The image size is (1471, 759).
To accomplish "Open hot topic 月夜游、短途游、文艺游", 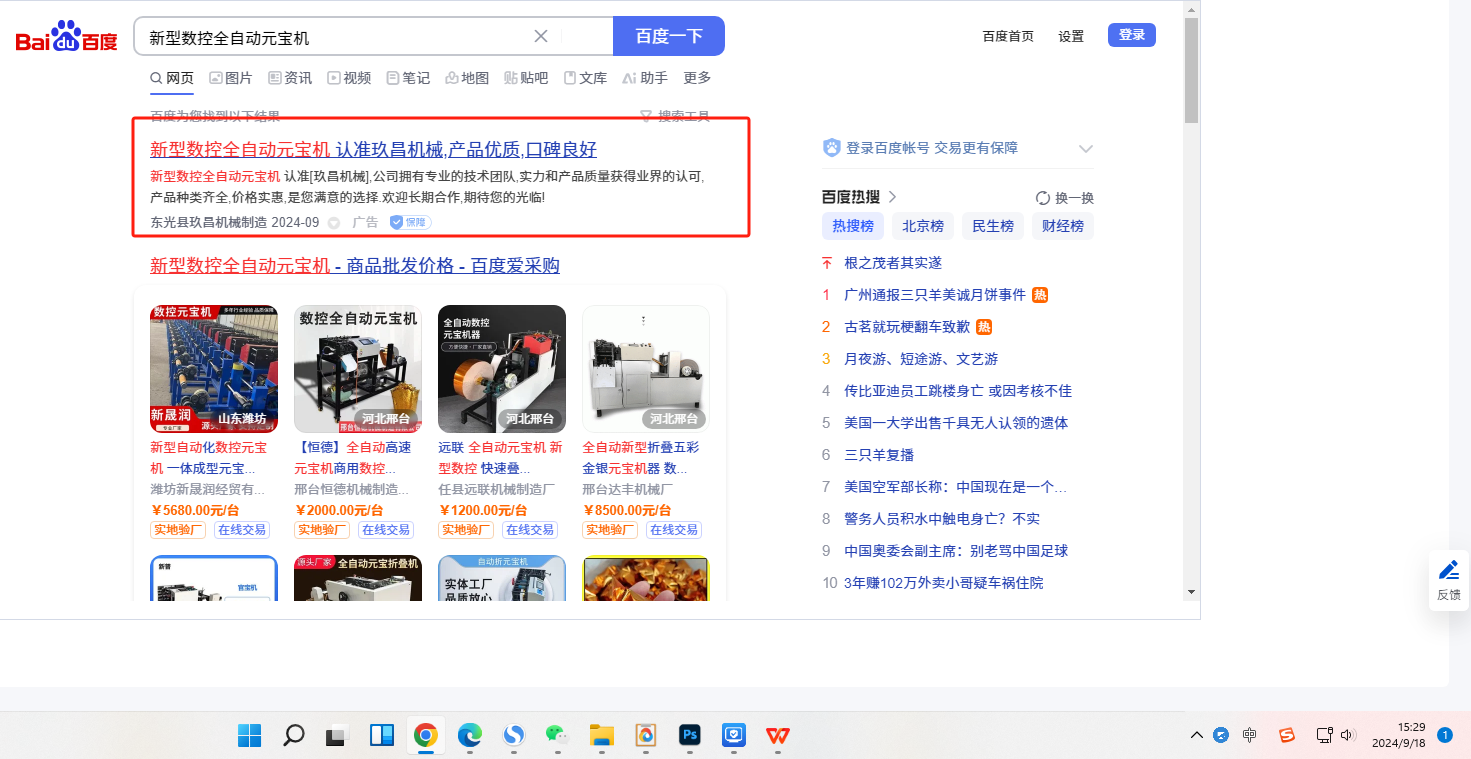I will 921,359.
